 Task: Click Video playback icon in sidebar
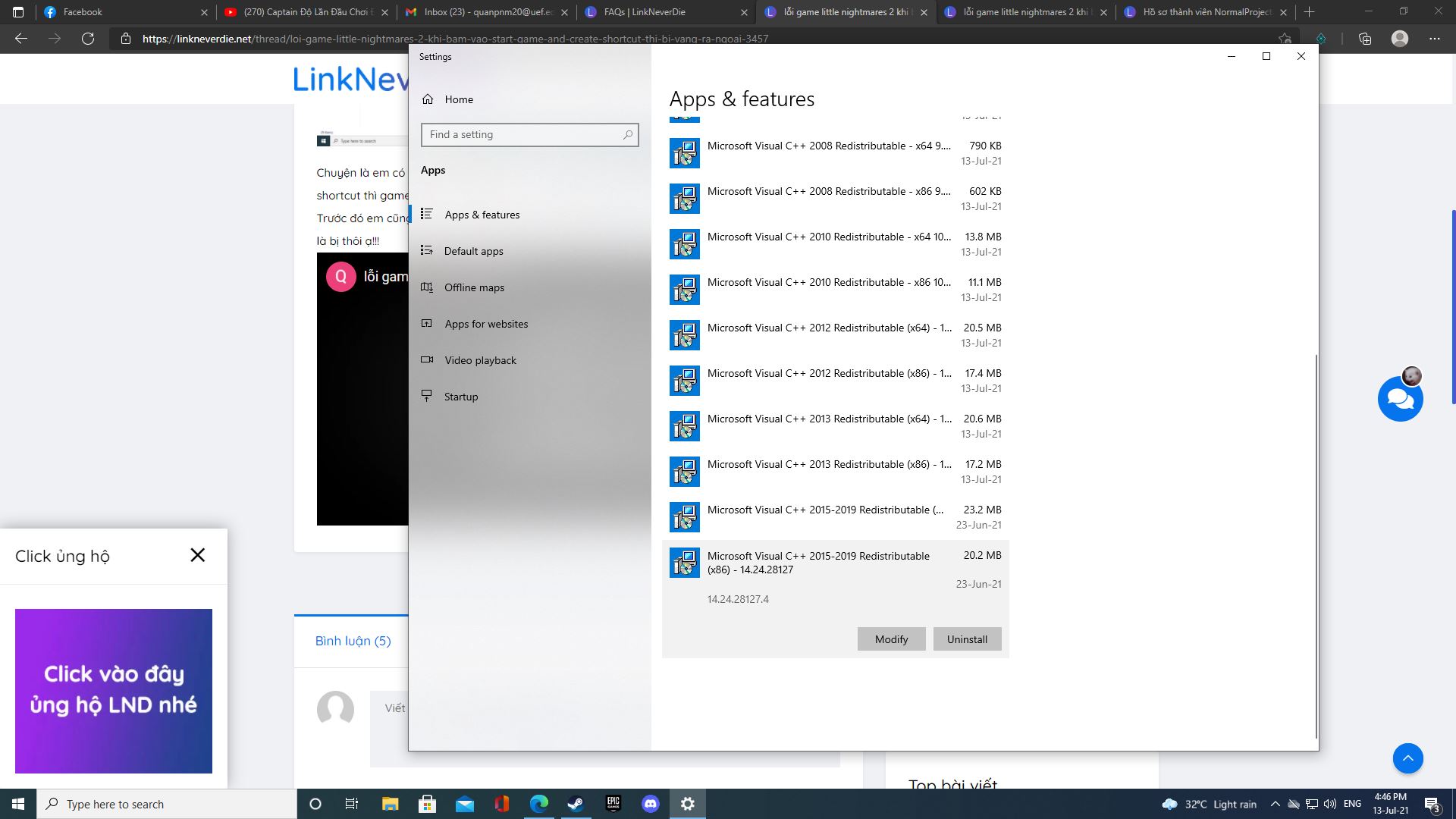[x=427, y=360]
